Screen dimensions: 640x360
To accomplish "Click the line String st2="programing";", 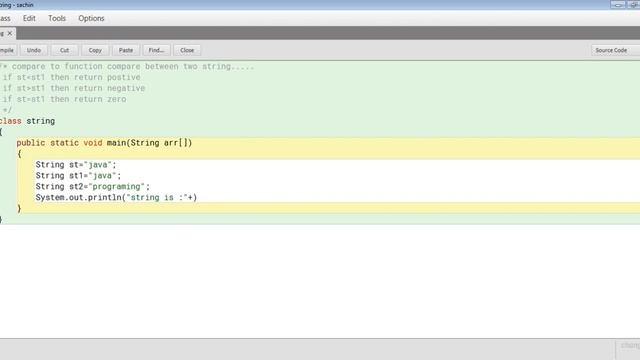I will (93, 187).
